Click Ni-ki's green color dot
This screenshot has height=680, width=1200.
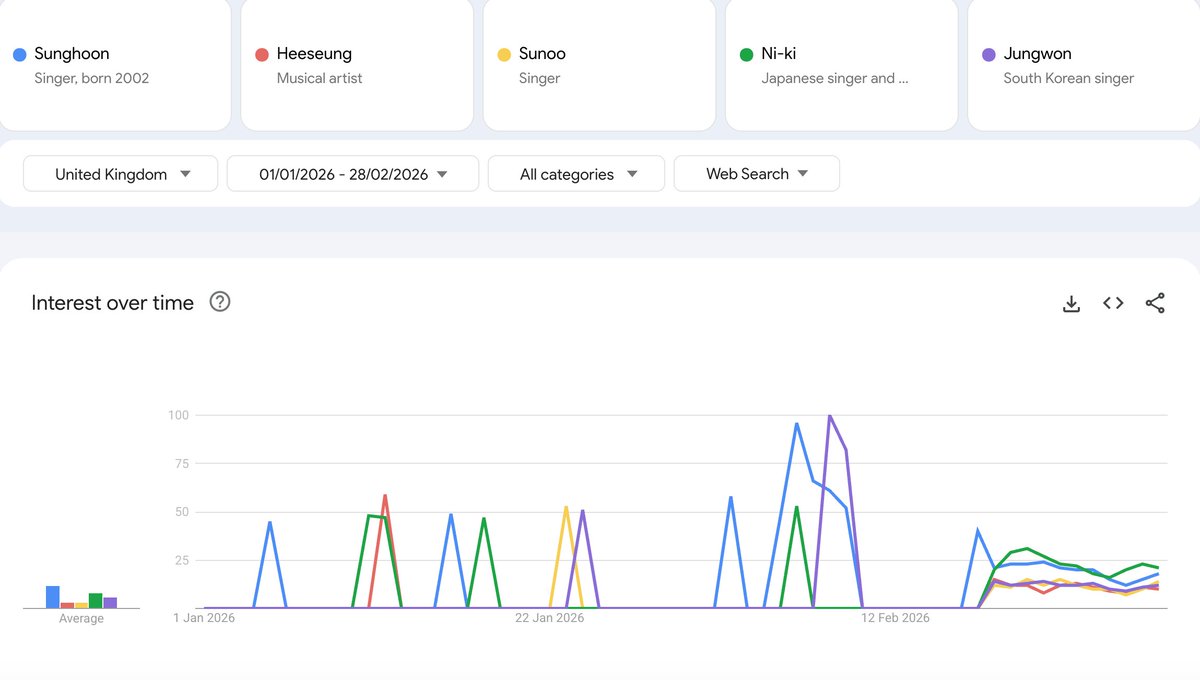coord(746,54)
